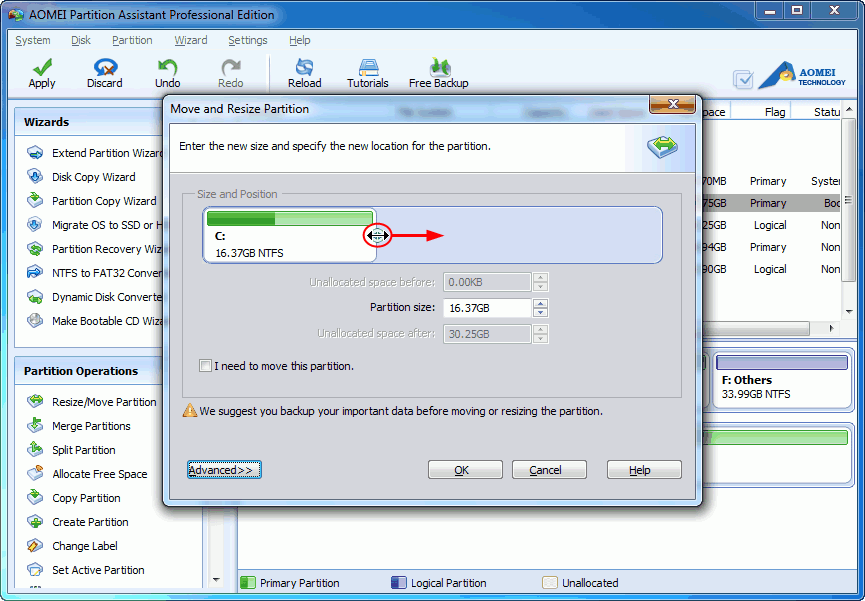Open Dynamic Disk Converter icon
Viewport: 865px width, 601px height.
point(35,297)
